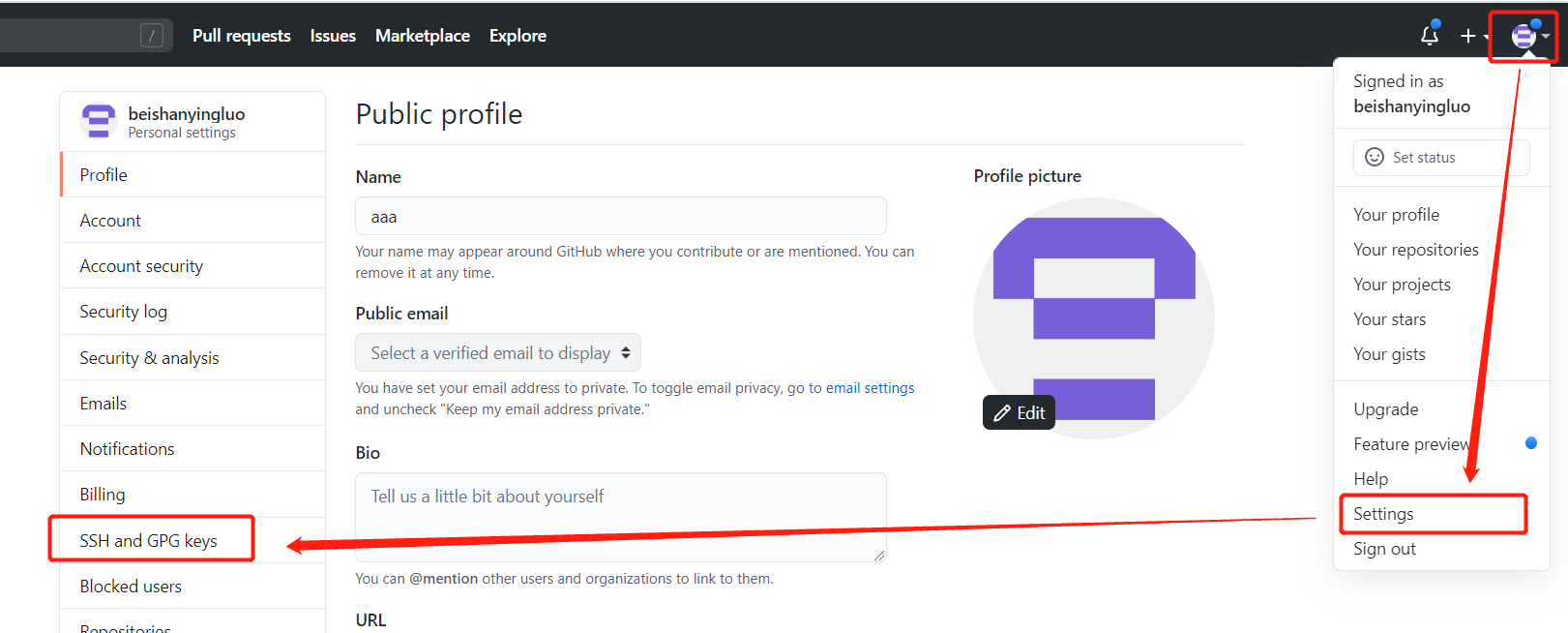Click the search box in header
The height and width of the screenshot is (633, 1568).
click(x=85, y=36)
